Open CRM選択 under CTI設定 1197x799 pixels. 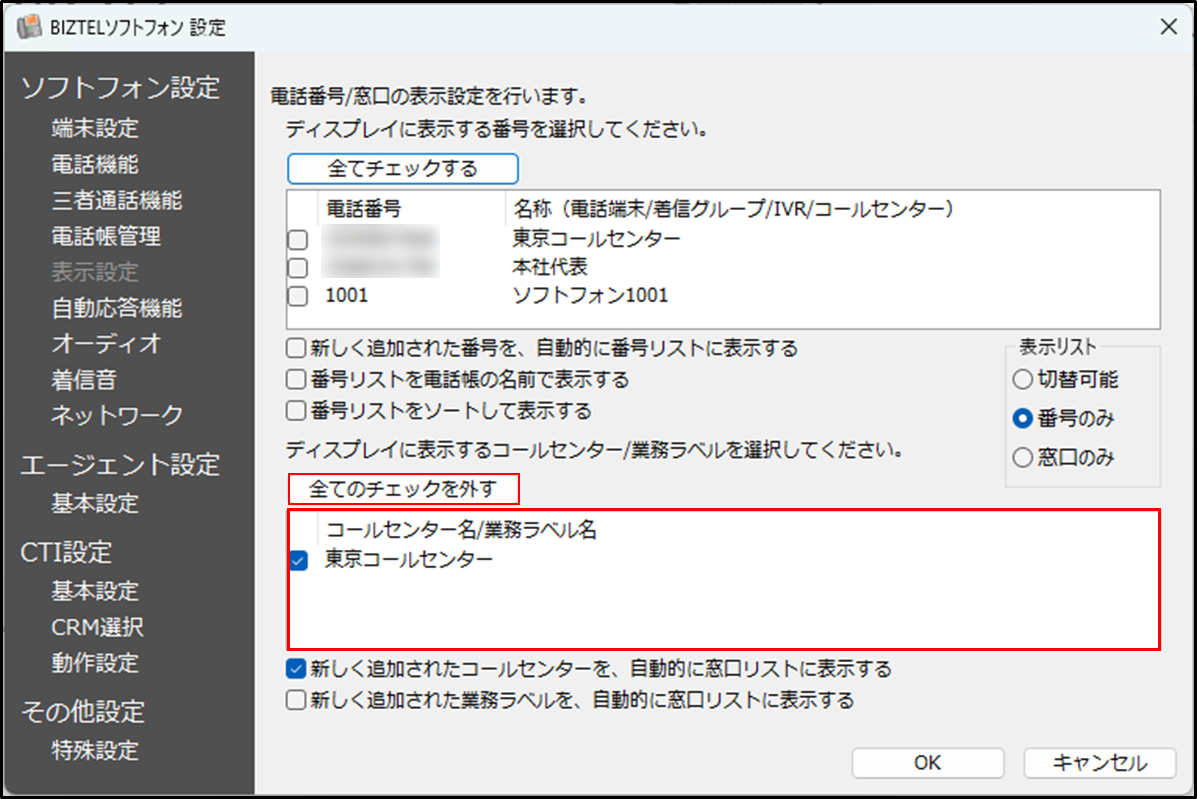pyautogui.click(x=97, y=627)
